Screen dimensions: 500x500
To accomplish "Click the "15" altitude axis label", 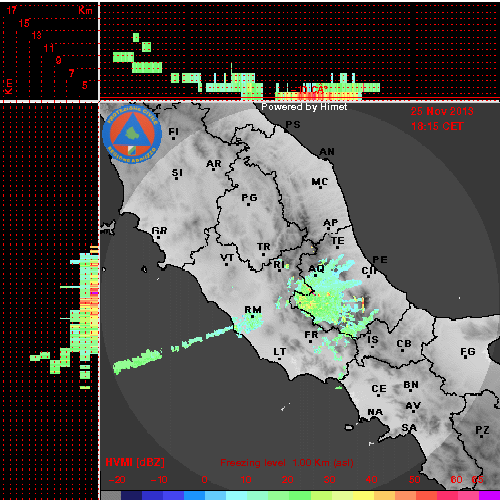I will (24, 23).
